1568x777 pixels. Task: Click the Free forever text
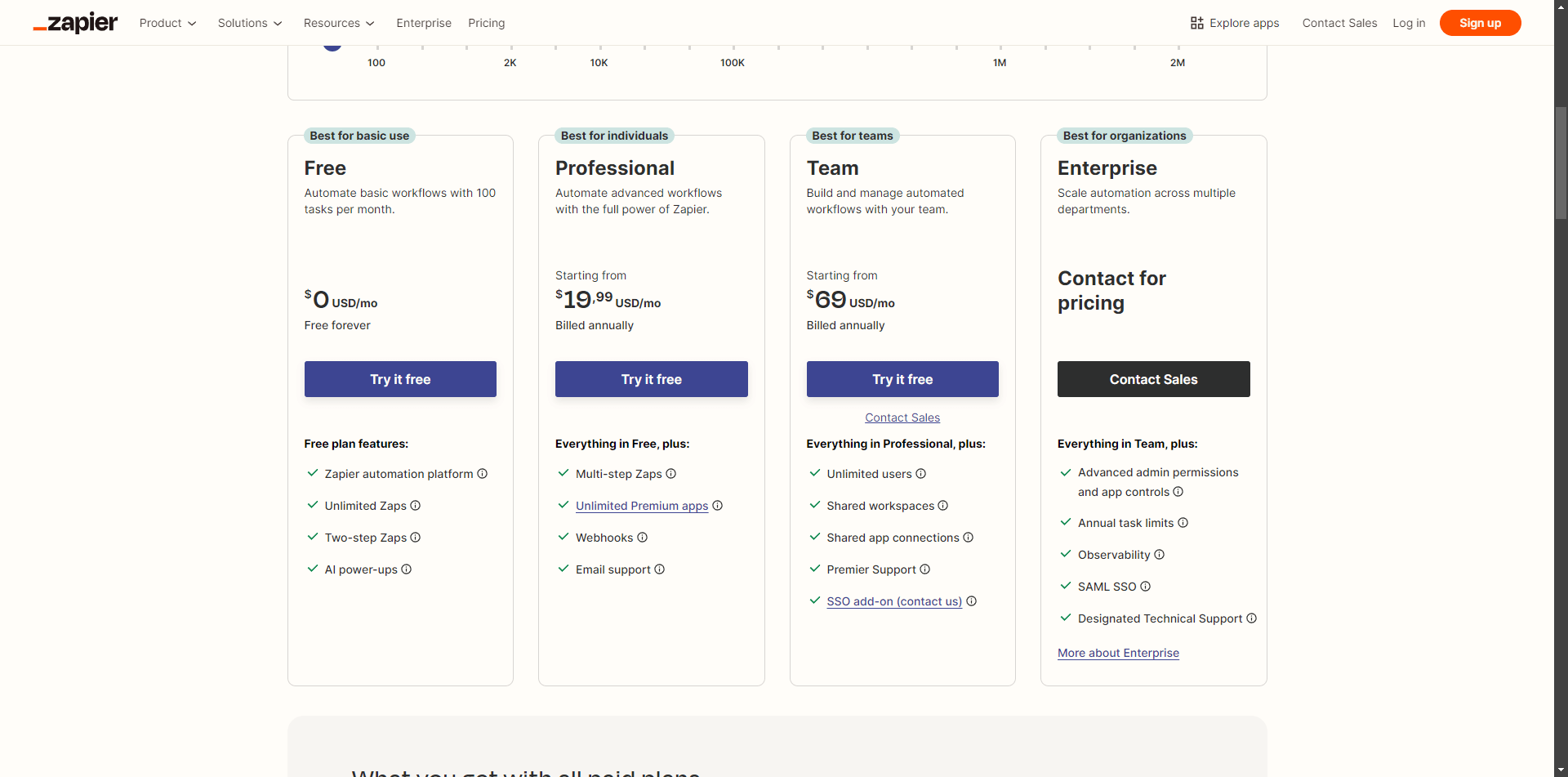(337, 325)
